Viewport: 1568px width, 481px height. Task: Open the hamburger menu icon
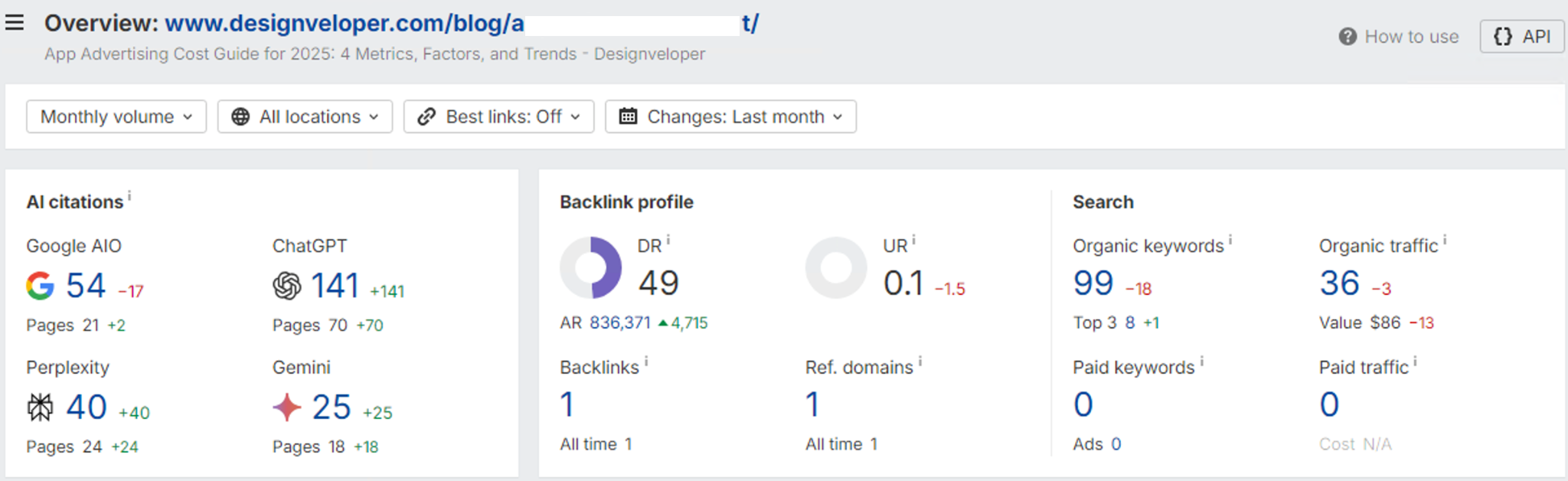(15, 22)
